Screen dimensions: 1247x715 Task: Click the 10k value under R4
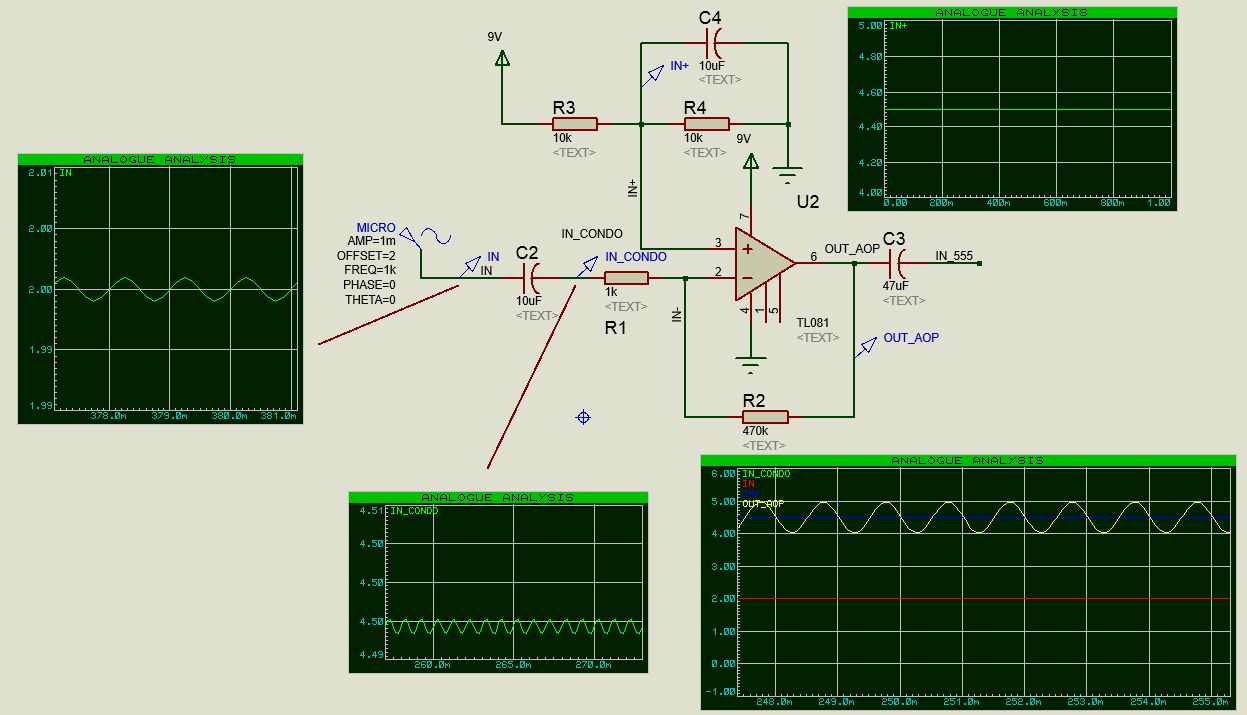pyautogui.click(x=694, y=138)
